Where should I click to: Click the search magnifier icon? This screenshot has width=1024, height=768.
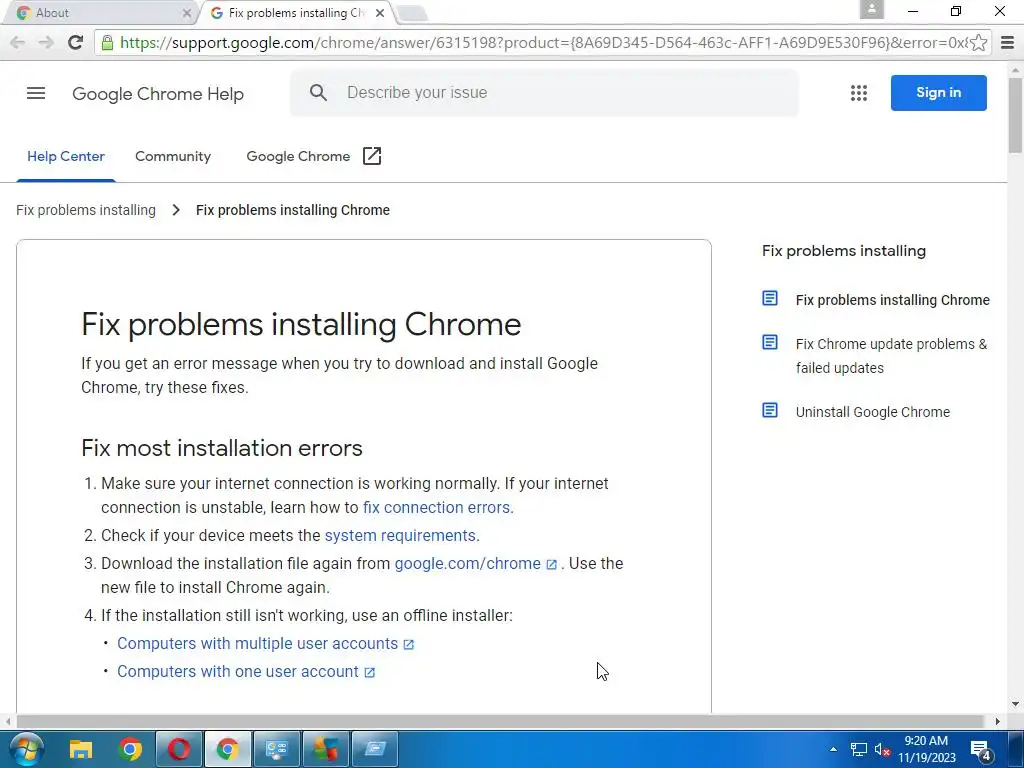[x=318, y=93]
